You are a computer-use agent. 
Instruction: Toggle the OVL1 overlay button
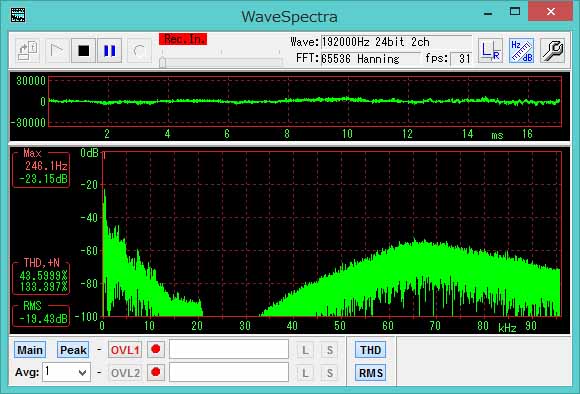point(125,350)
